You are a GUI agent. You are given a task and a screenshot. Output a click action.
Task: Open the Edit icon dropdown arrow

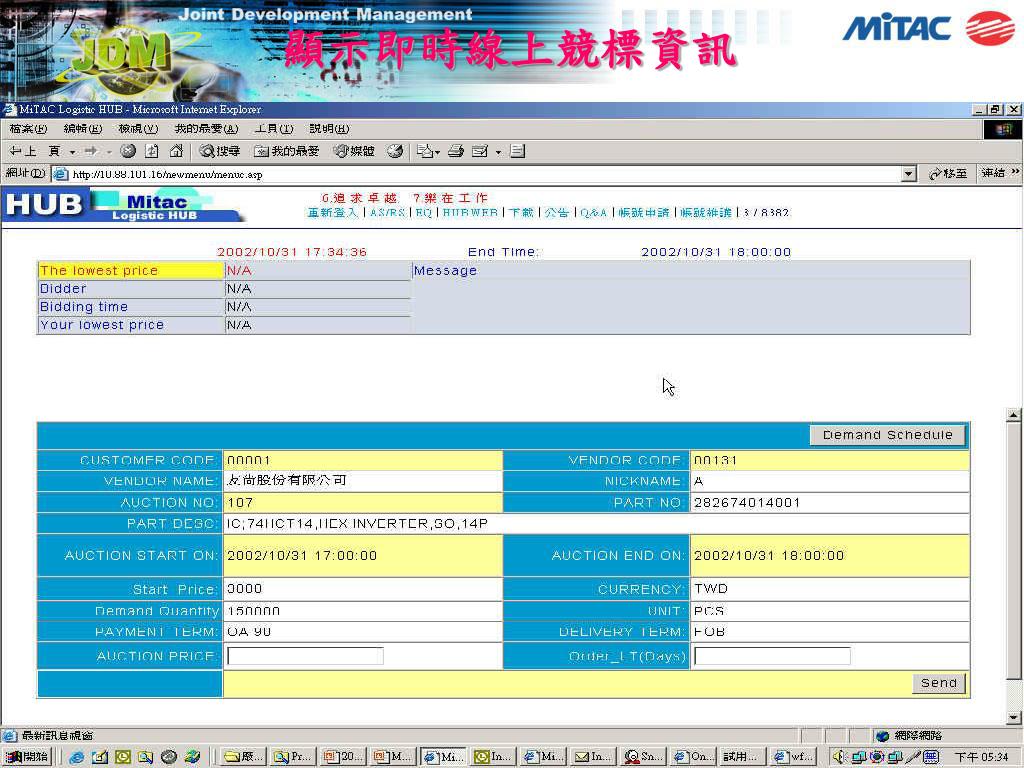click(498, 152)
